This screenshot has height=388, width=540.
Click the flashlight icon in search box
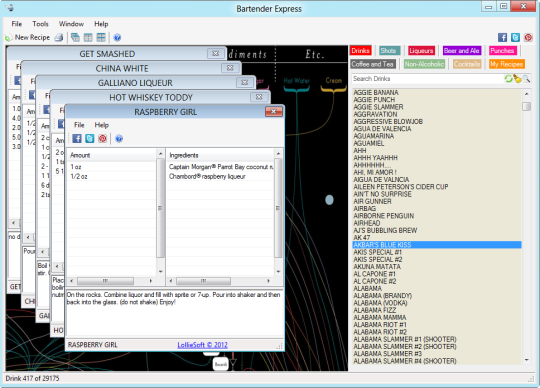(517, 79)
